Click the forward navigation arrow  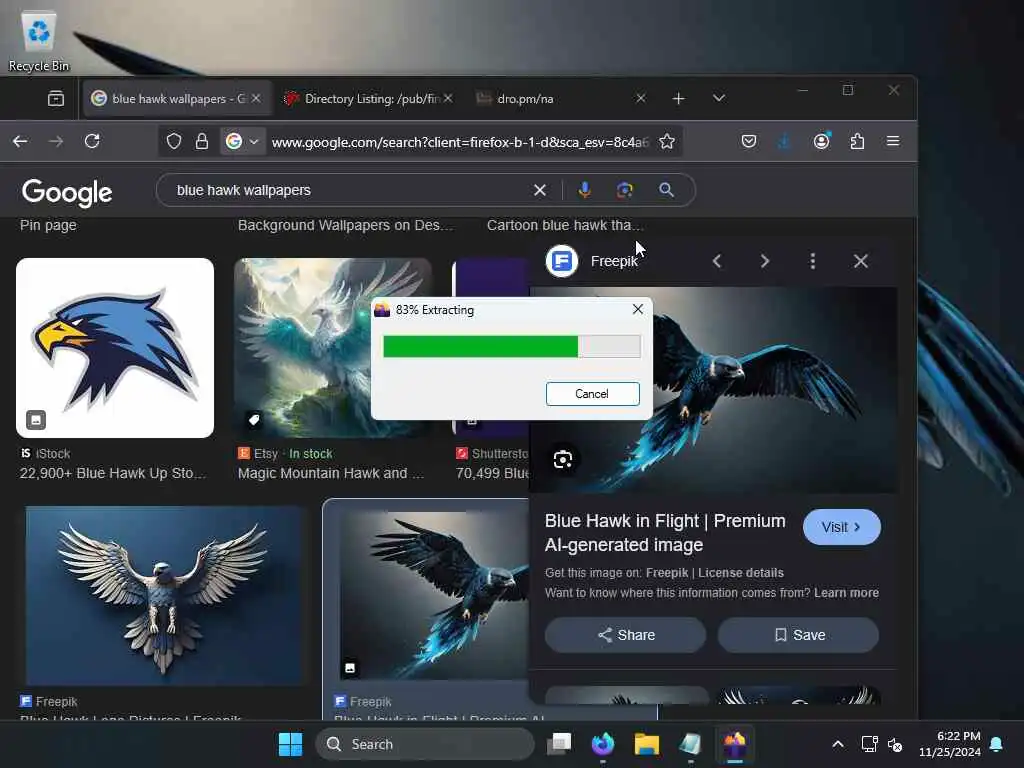pyautogui.click(x=56, y=141)
